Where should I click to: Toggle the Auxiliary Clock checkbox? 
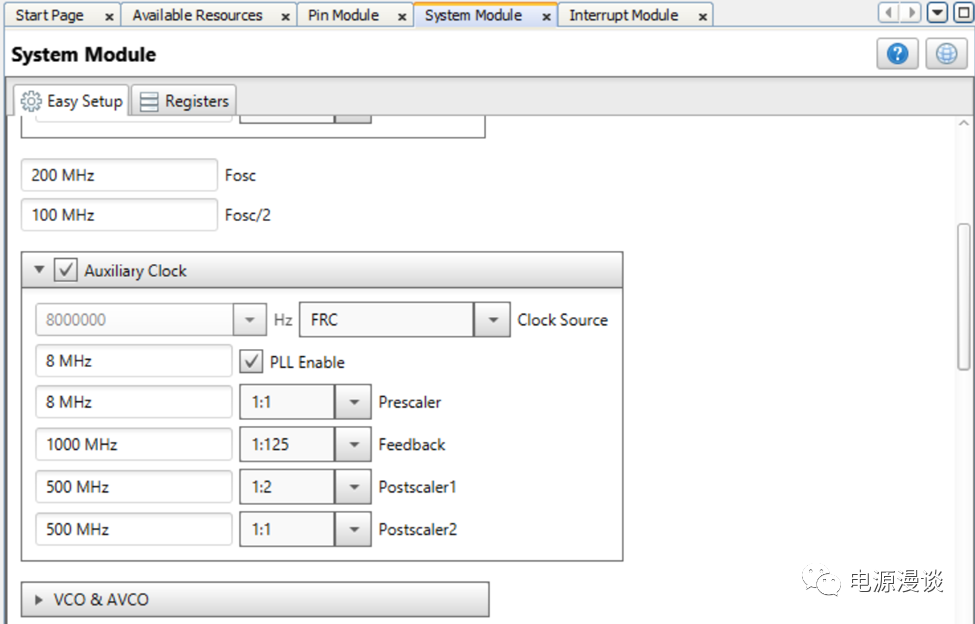pos(66,271)
